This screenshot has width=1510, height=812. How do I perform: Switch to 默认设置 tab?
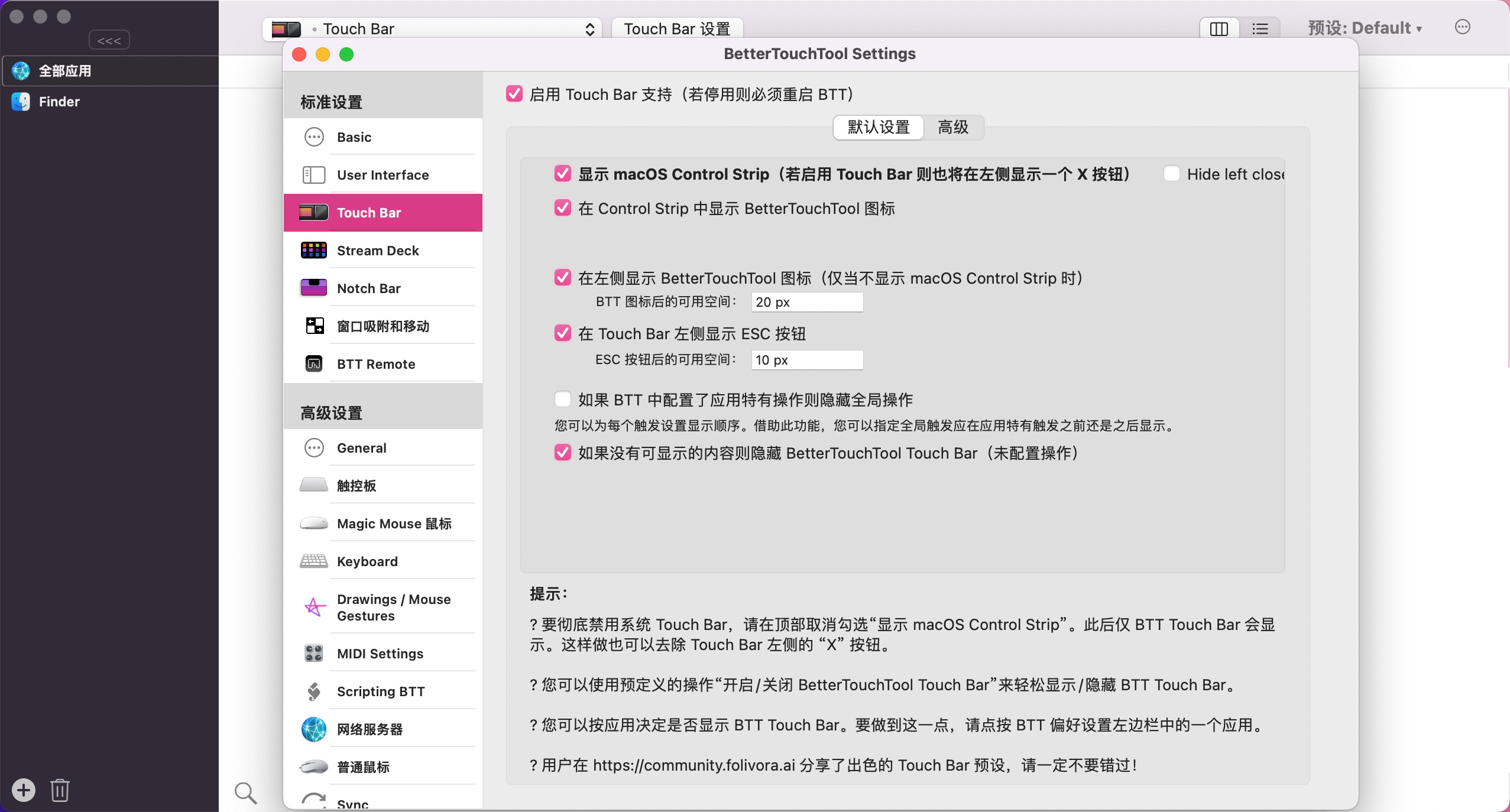point(878,127)
